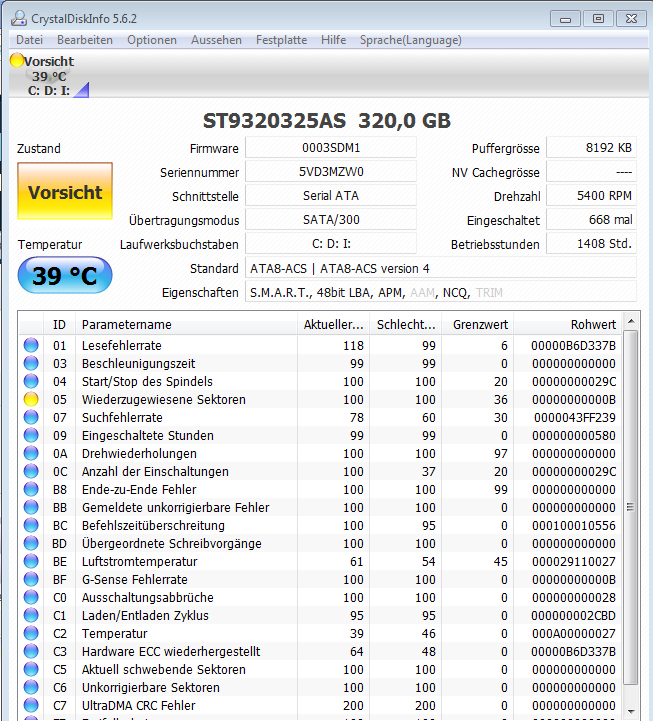Click yellow warning icon for Wiederzugewiesene Sektoren

tap(31, 399)
